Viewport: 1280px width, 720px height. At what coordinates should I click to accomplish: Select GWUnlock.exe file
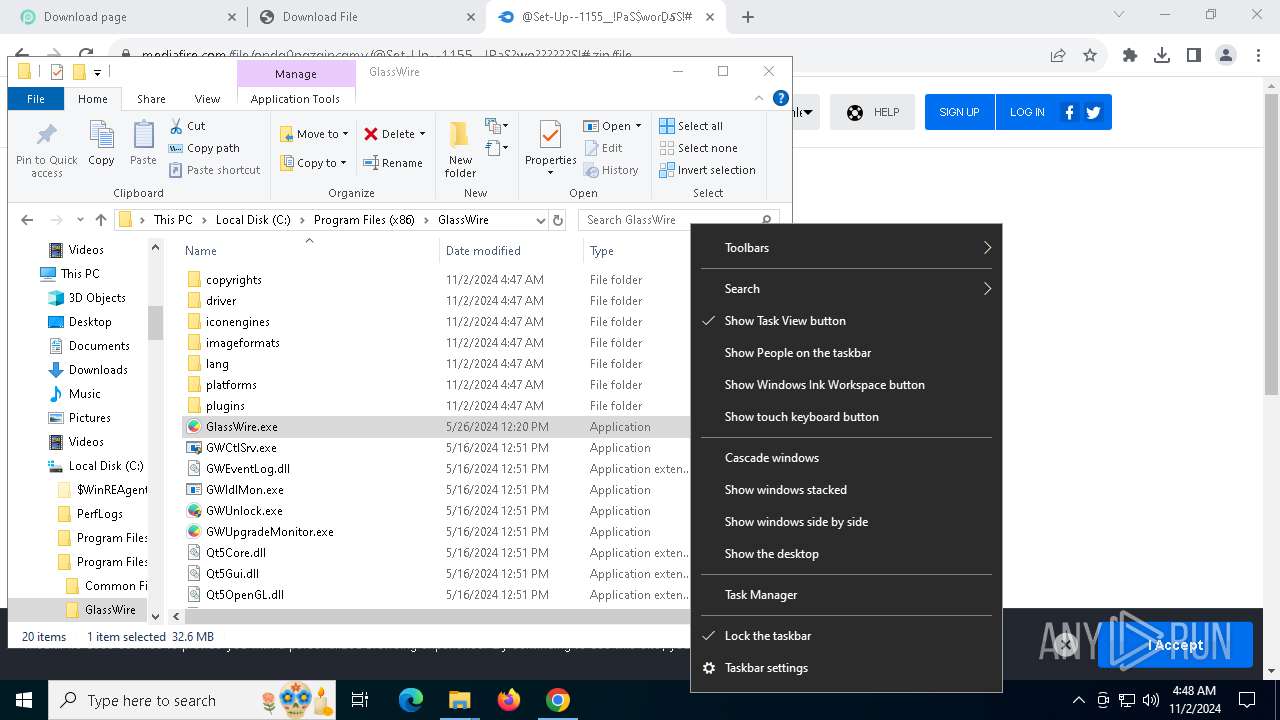click(x=244, y=511)
